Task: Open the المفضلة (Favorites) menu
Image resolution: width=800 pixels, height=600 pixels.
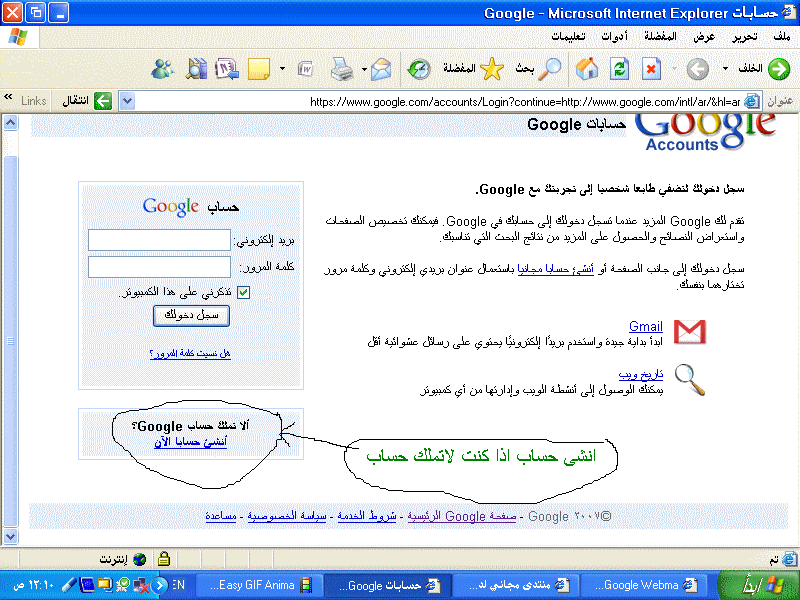Action: tap(660, 37)
